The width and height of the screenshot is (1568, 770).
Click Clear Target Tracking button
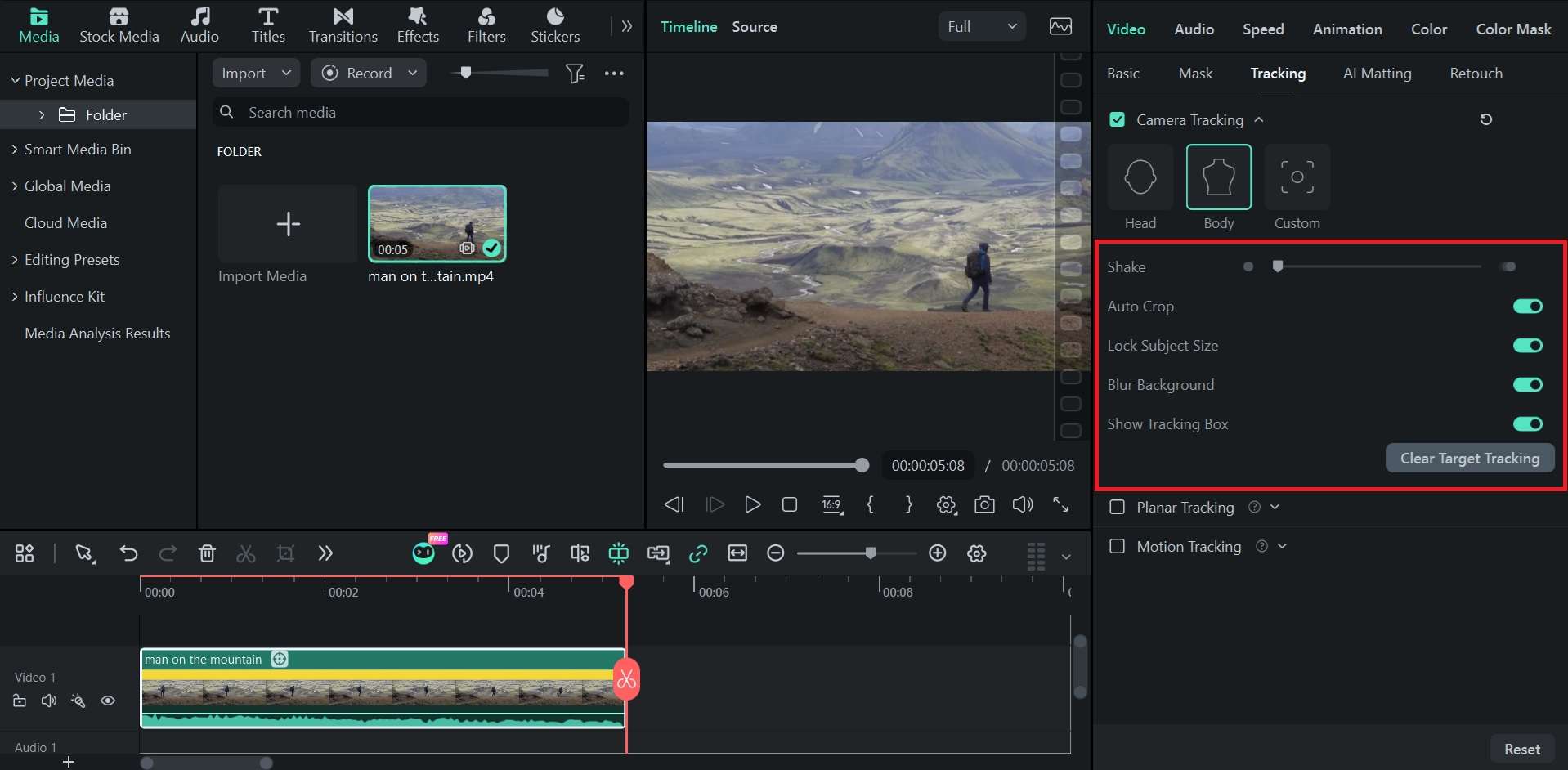[1470, 458]
